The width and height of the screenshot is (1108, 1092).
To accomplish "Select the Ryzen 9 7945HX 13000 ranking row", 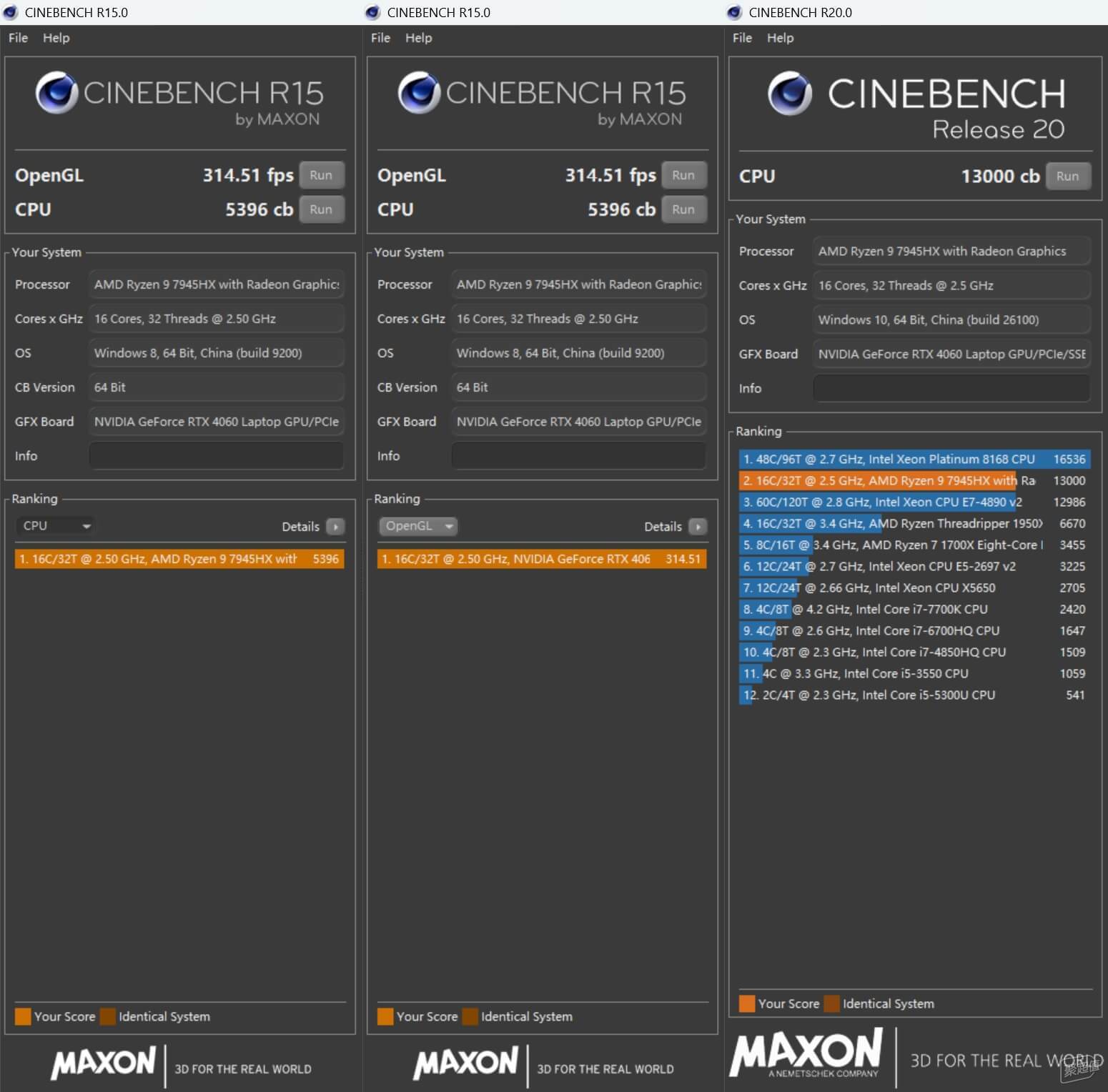I will point(914,480).
